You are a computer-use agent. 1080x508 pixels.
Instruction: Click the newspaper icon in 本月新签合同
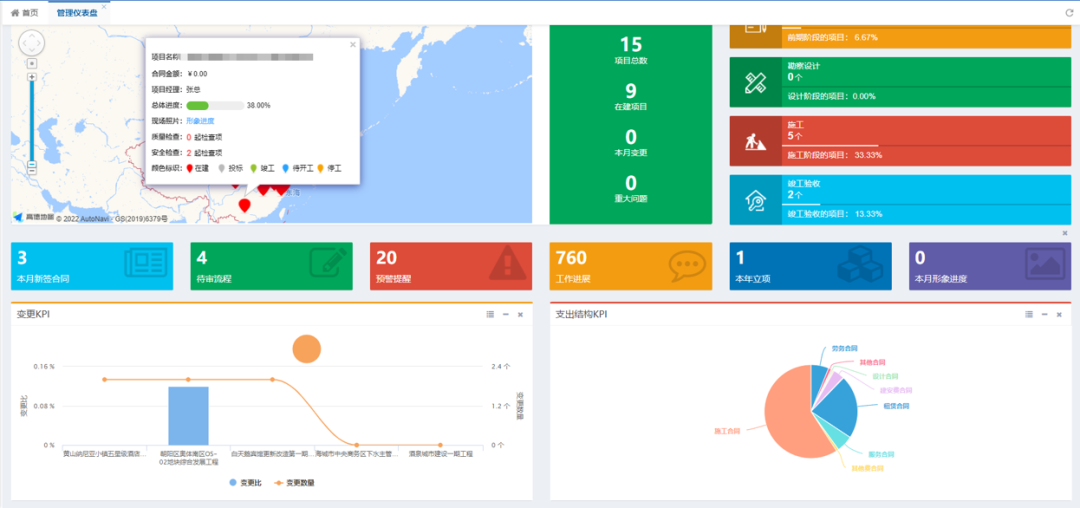[145, 264]
